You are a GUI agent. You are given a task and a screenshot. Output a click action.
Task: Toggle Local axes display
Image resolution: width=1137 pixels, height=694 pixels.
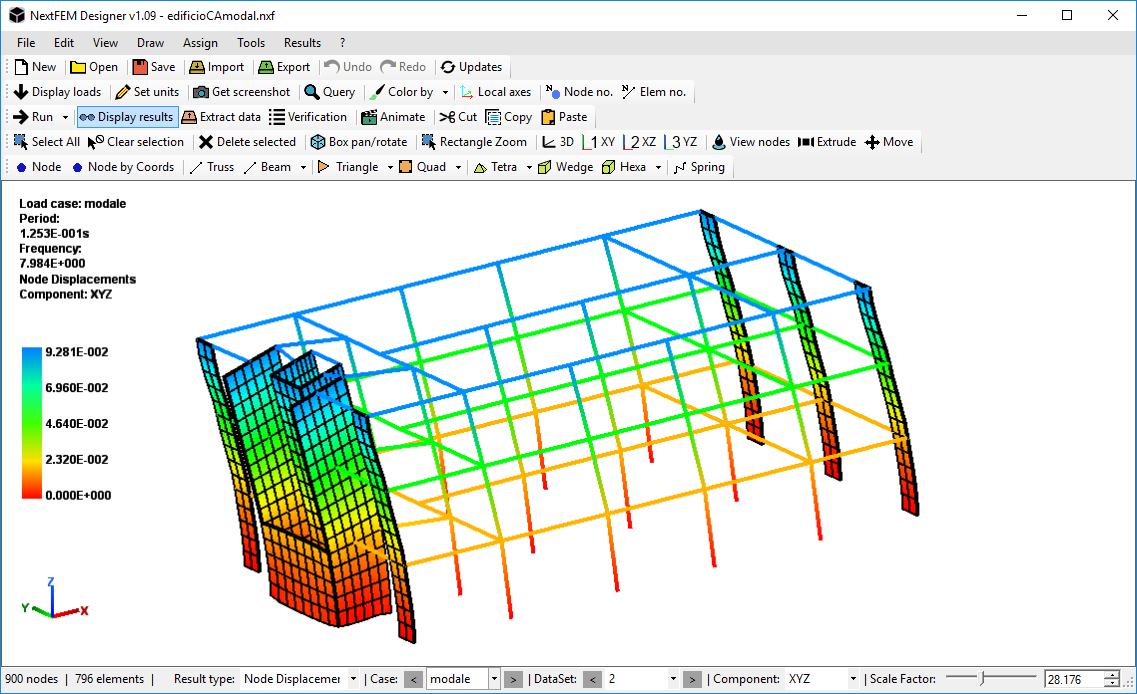tap(496, 92)
